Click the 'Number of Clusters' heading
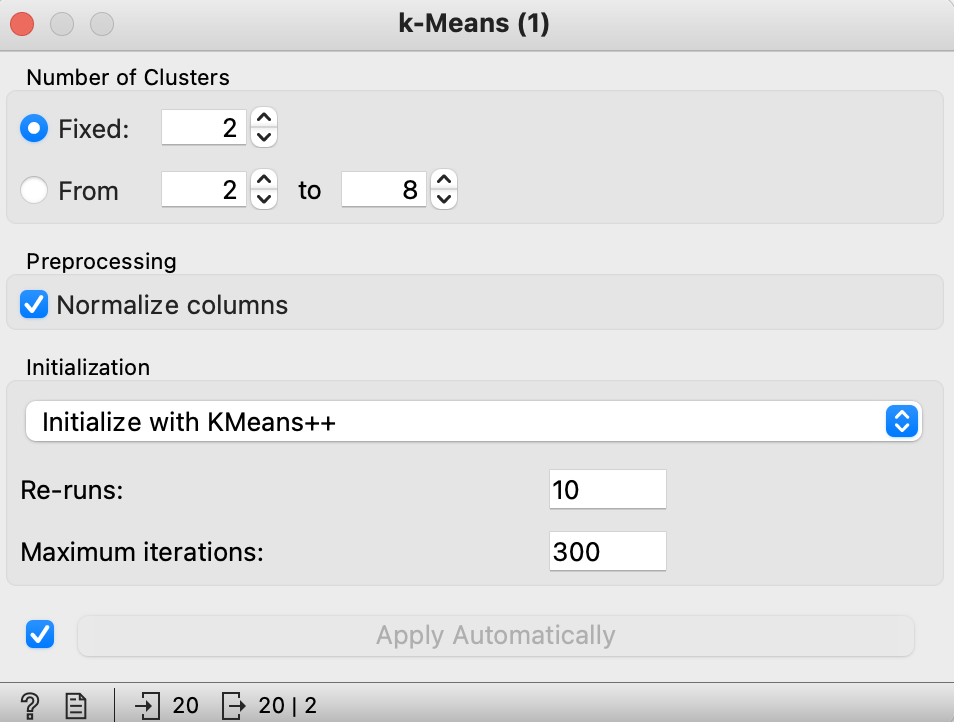Image resolution: width=954 pixels, height=722 pixels. [128, 77]
